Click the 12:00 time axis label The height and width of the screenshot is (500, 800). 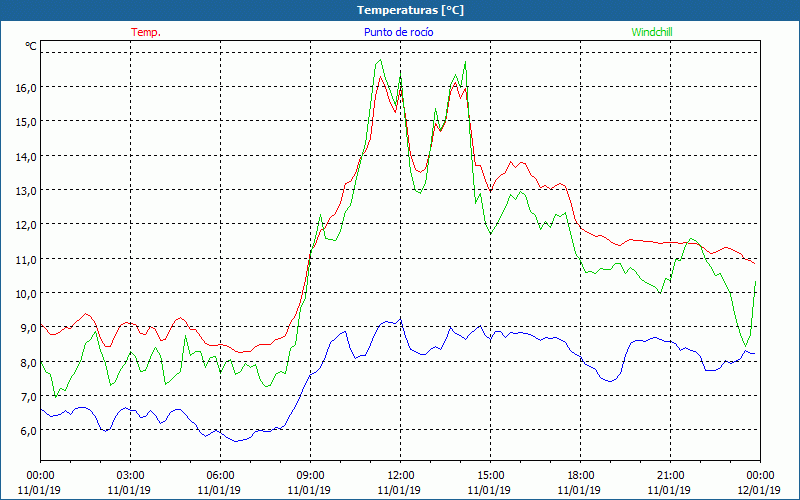pyautogui.click(x=400, y=476)
